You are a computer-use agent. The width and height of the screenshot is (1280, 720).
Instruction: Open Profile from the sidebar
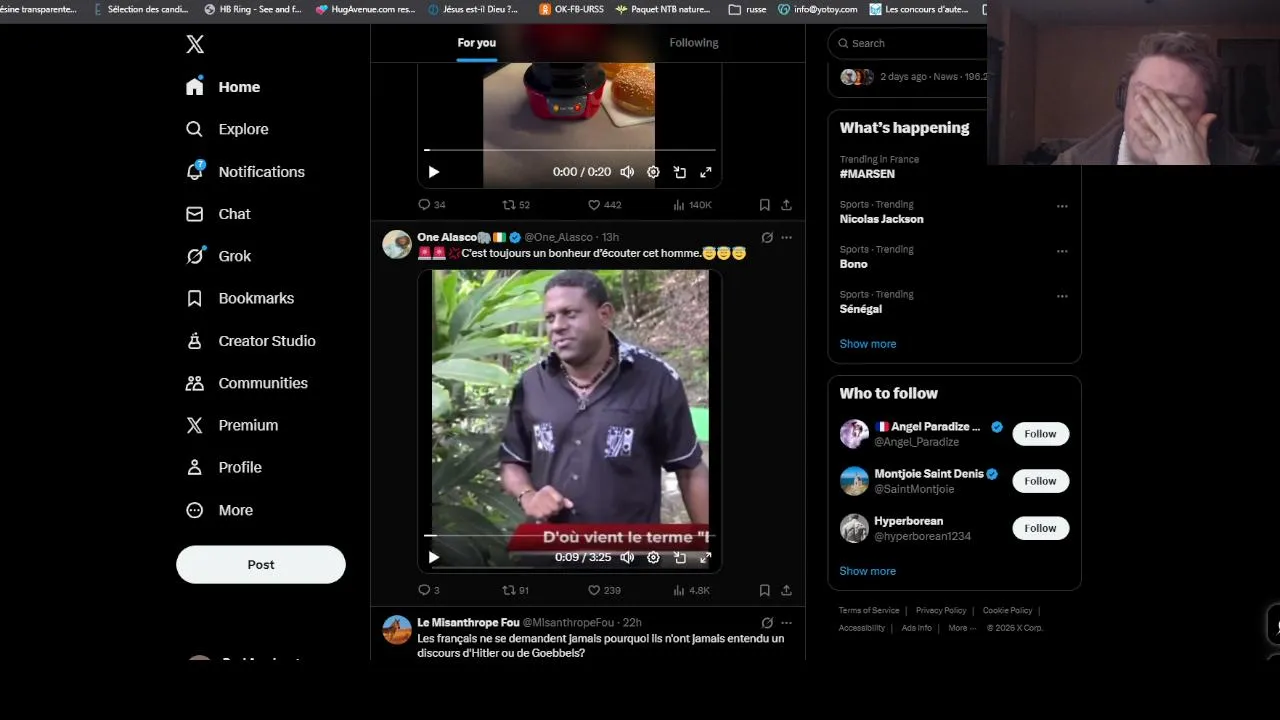224,467
